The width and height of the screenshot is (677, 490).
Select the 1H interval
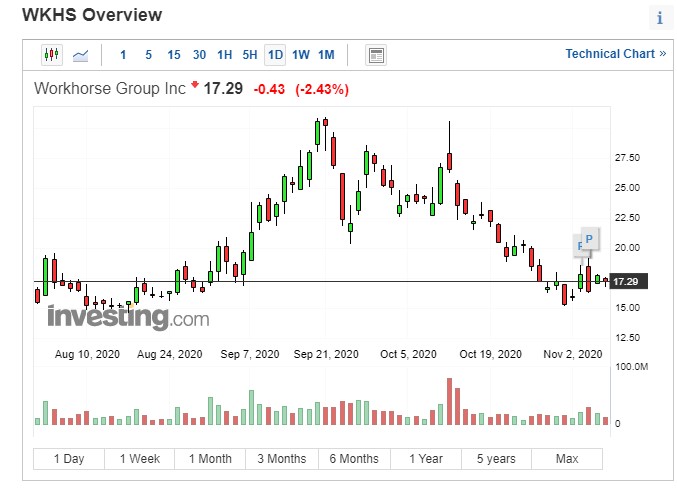click(x=225, y=55)
